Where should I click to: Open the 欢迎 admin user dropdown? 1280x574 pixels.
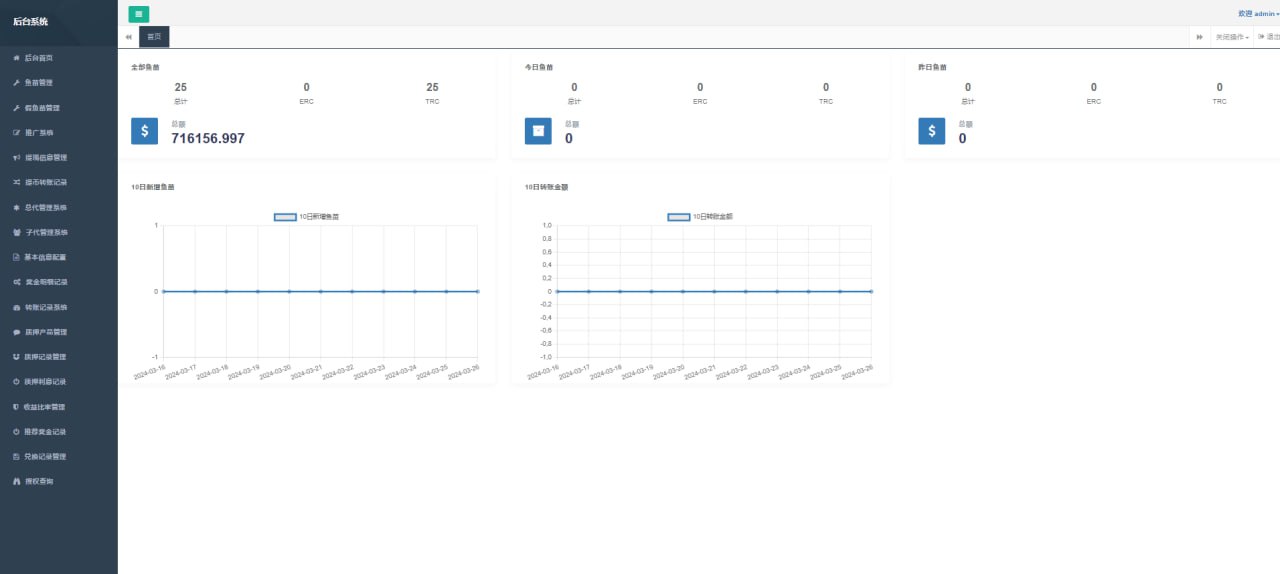coord(1258,14)
